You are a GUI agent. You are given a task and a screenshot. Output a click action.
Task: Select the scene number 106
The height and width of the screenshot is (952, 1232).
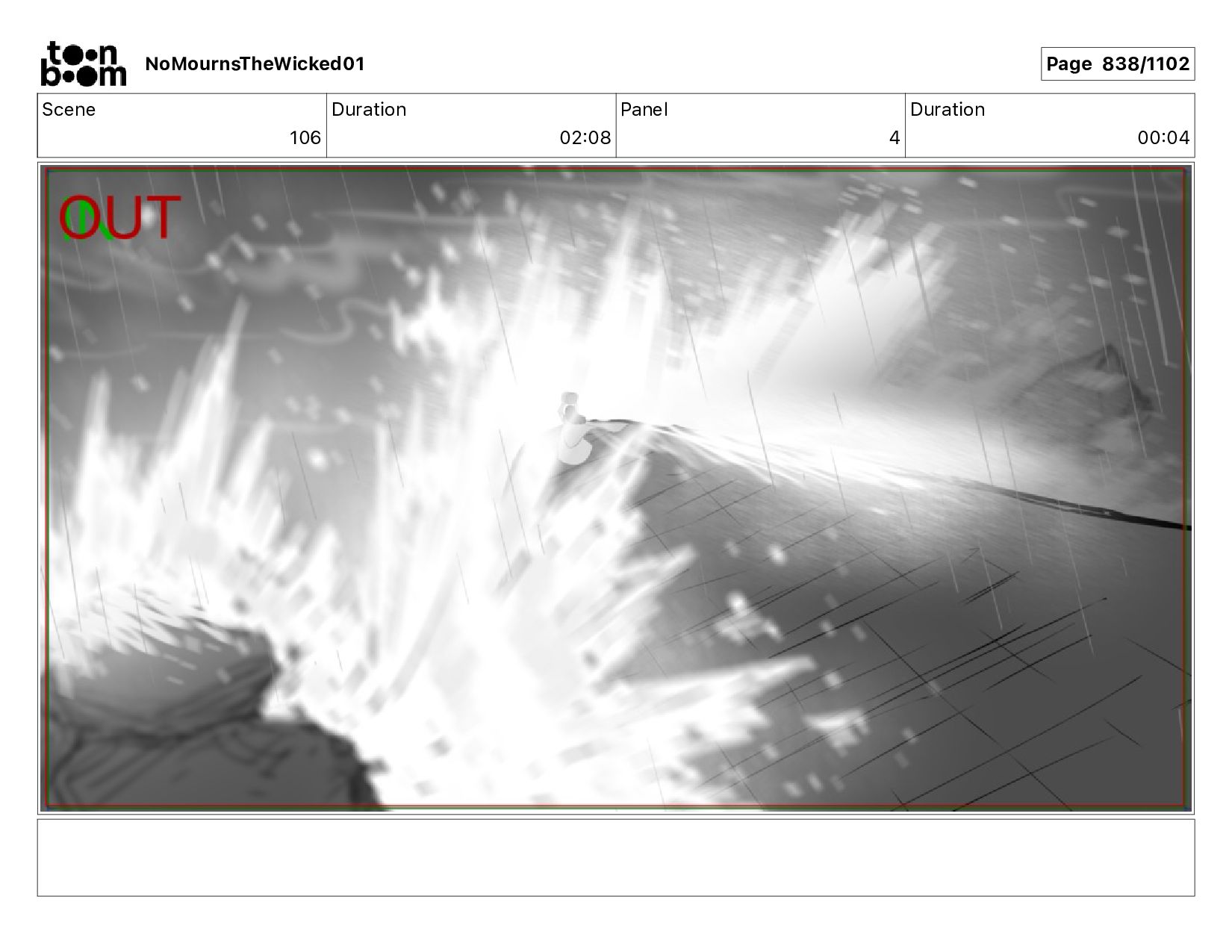point(305,137)
